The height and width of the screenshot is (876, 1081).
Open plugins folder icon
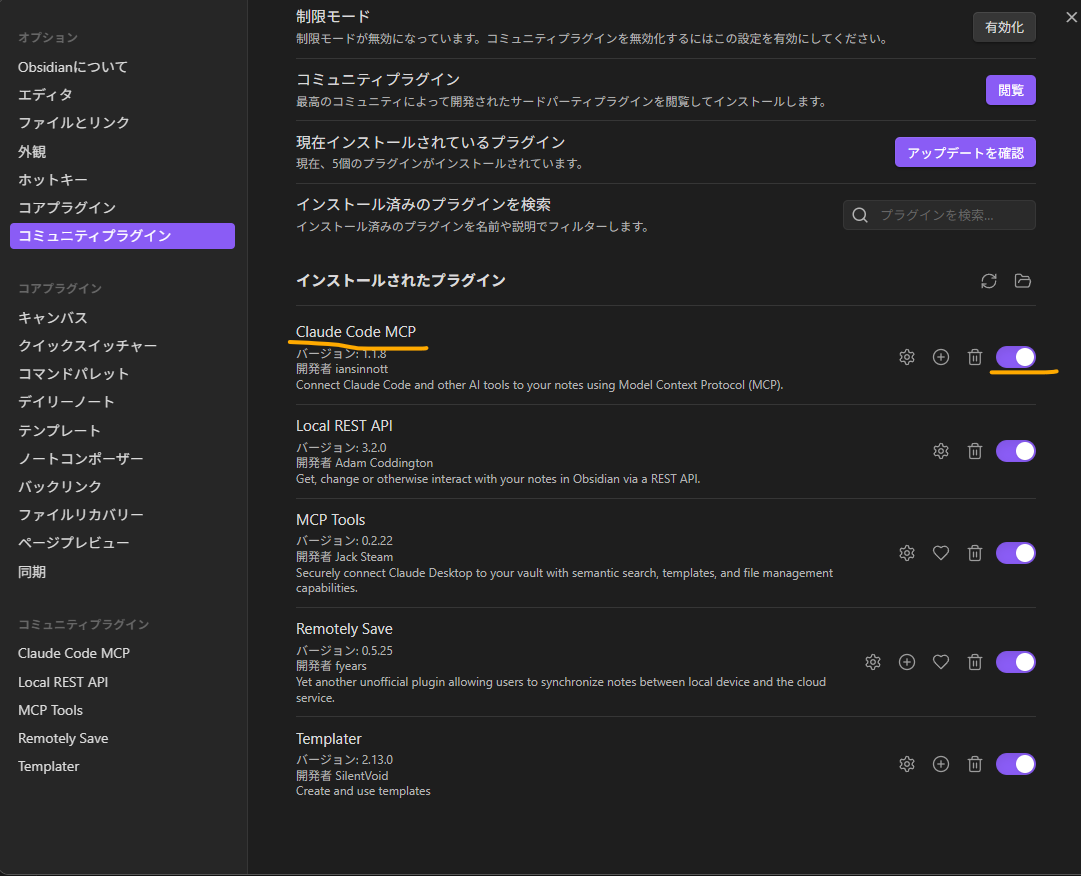tap(1022, 281)
